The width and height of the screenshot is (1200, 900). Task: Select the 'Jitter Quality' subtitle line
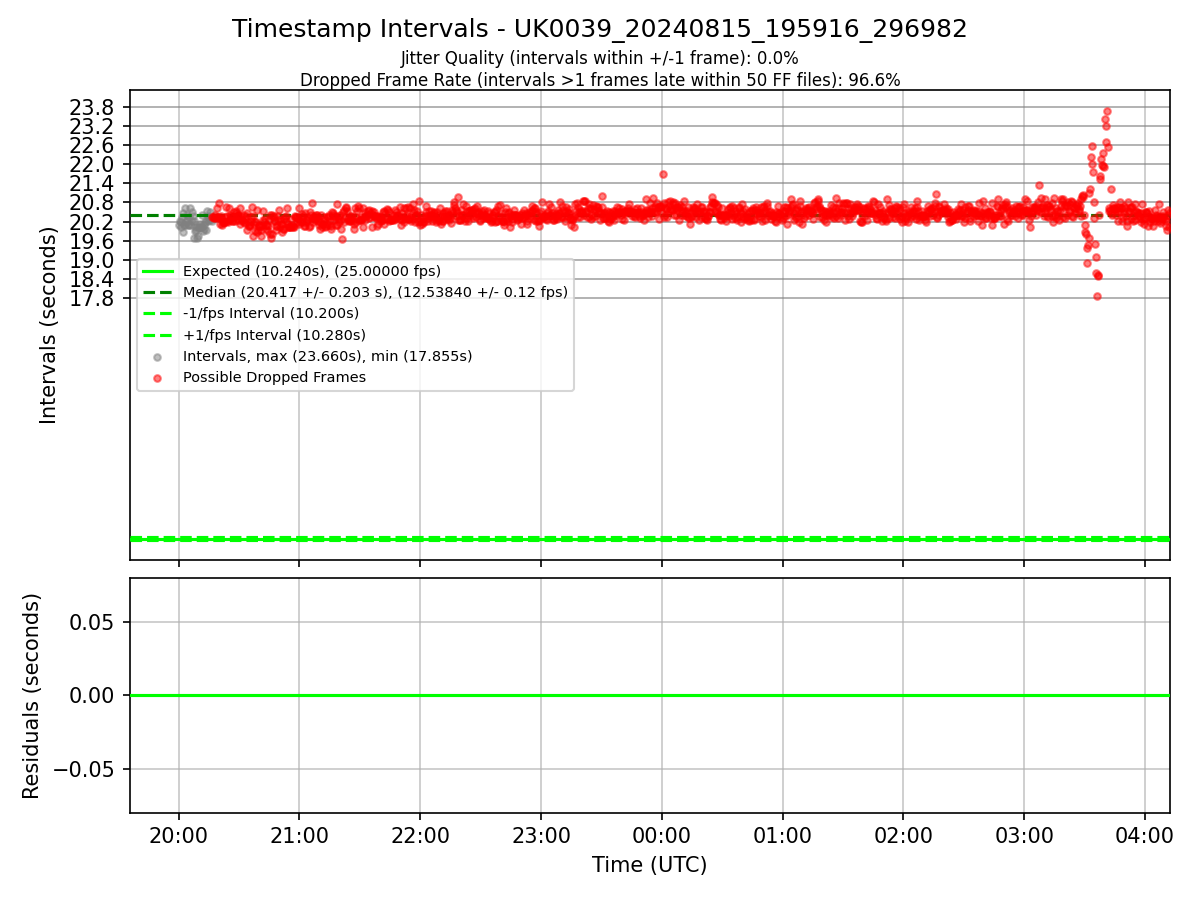[600, 59]
